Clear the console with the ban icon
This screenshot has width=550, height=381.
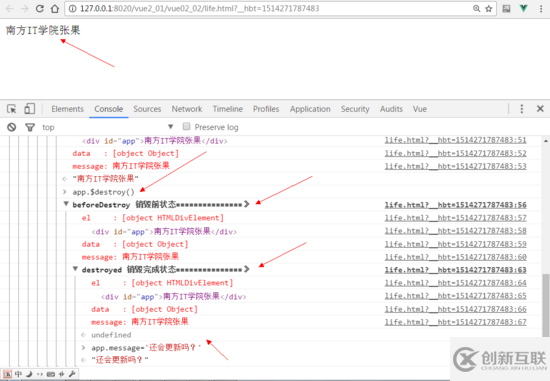[x=12, y=127]
